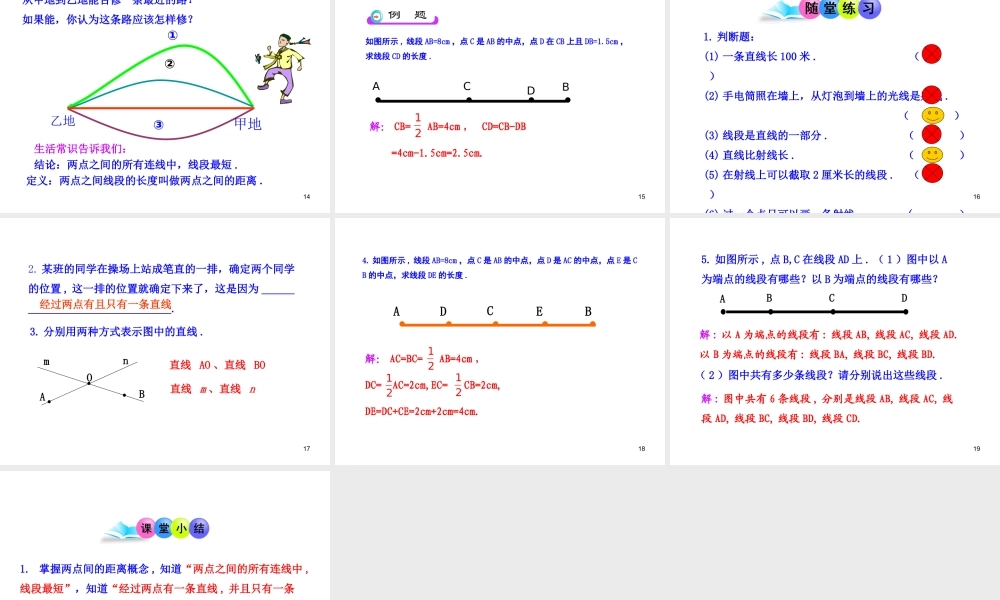Click the text 生活常识告诉我们
1000x600 pixels.
(x=80, y=149)
